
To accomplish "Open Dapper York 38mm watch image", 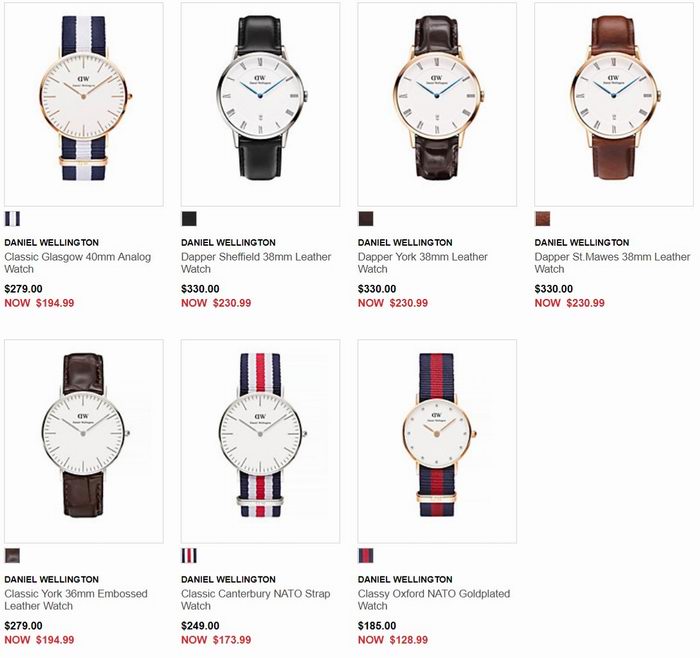I will (x=437, y=104).
